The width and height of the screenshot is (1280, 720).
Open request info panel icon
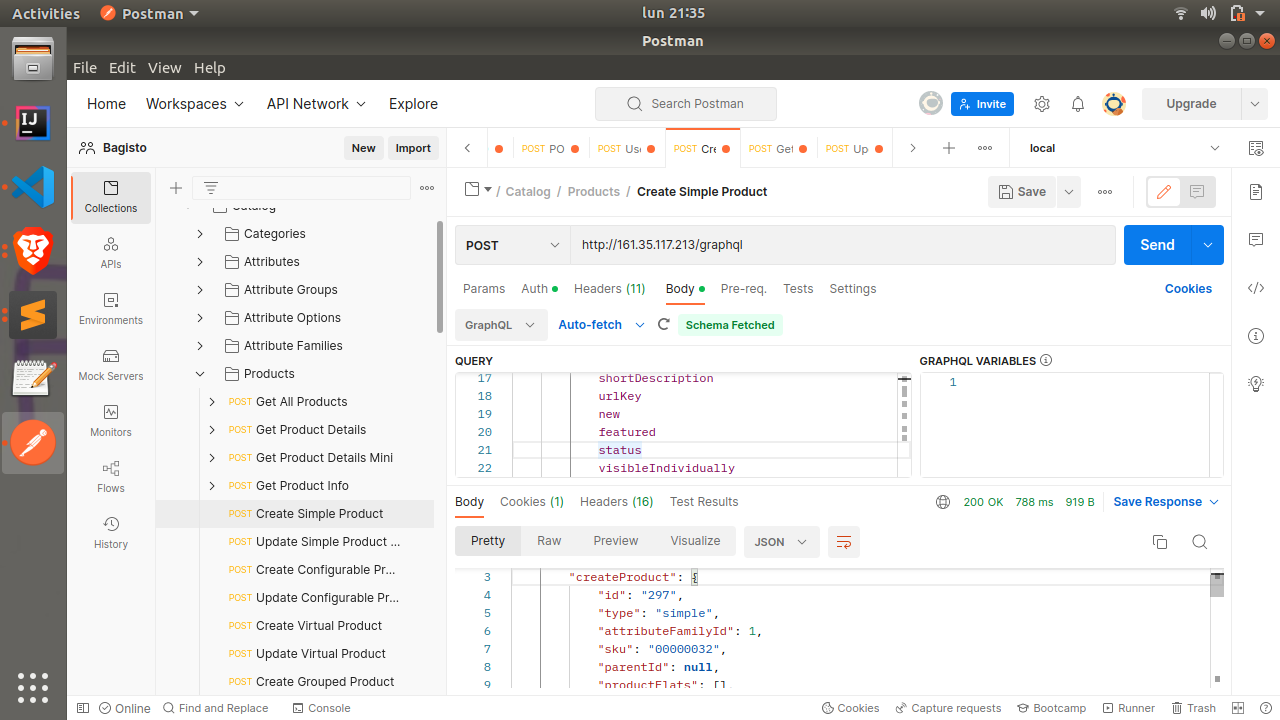click(x=1256, y=335)
